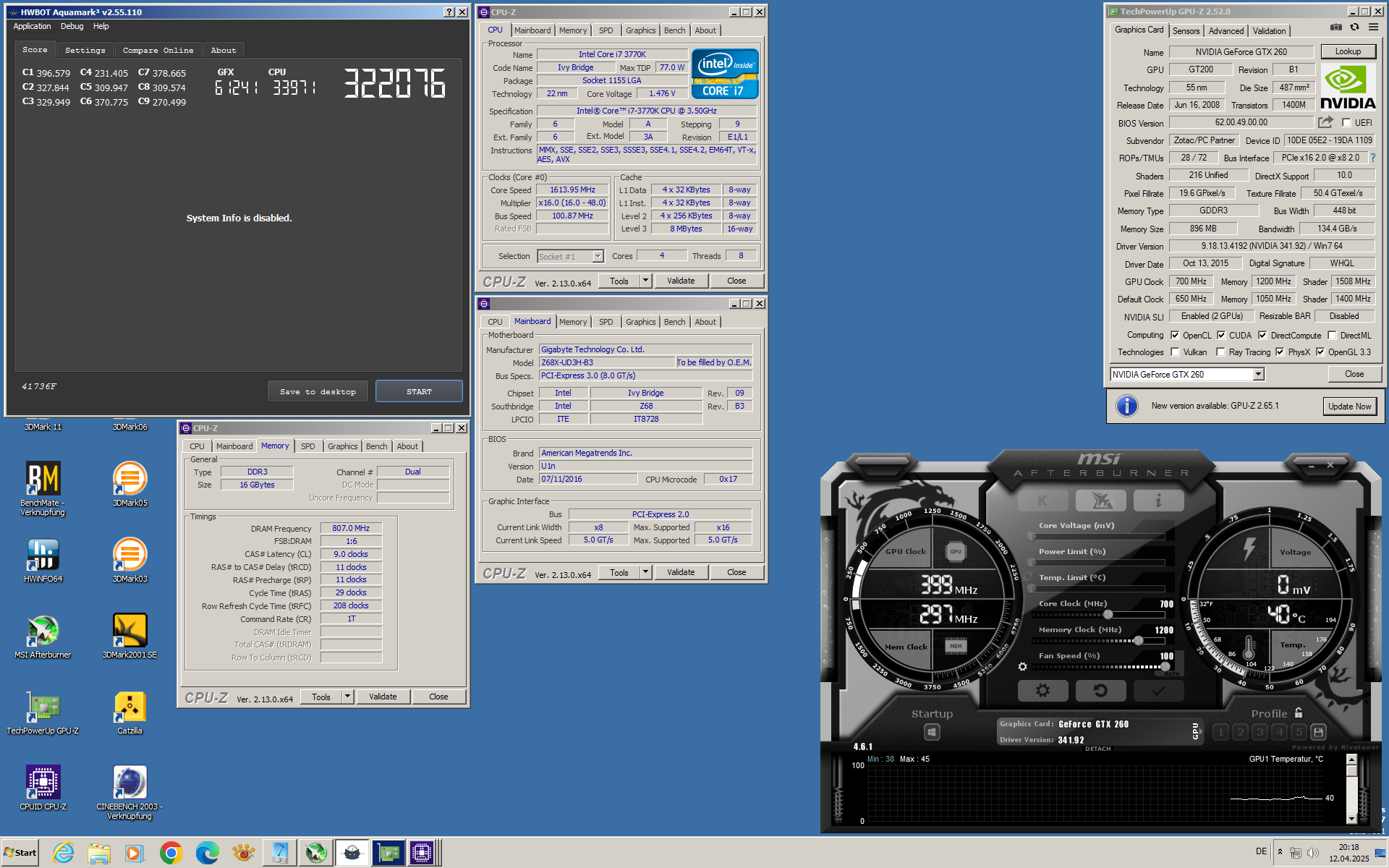
Task: Click the CPUID CPU-Z desktop icon
Action: click(x=43, y=788)
